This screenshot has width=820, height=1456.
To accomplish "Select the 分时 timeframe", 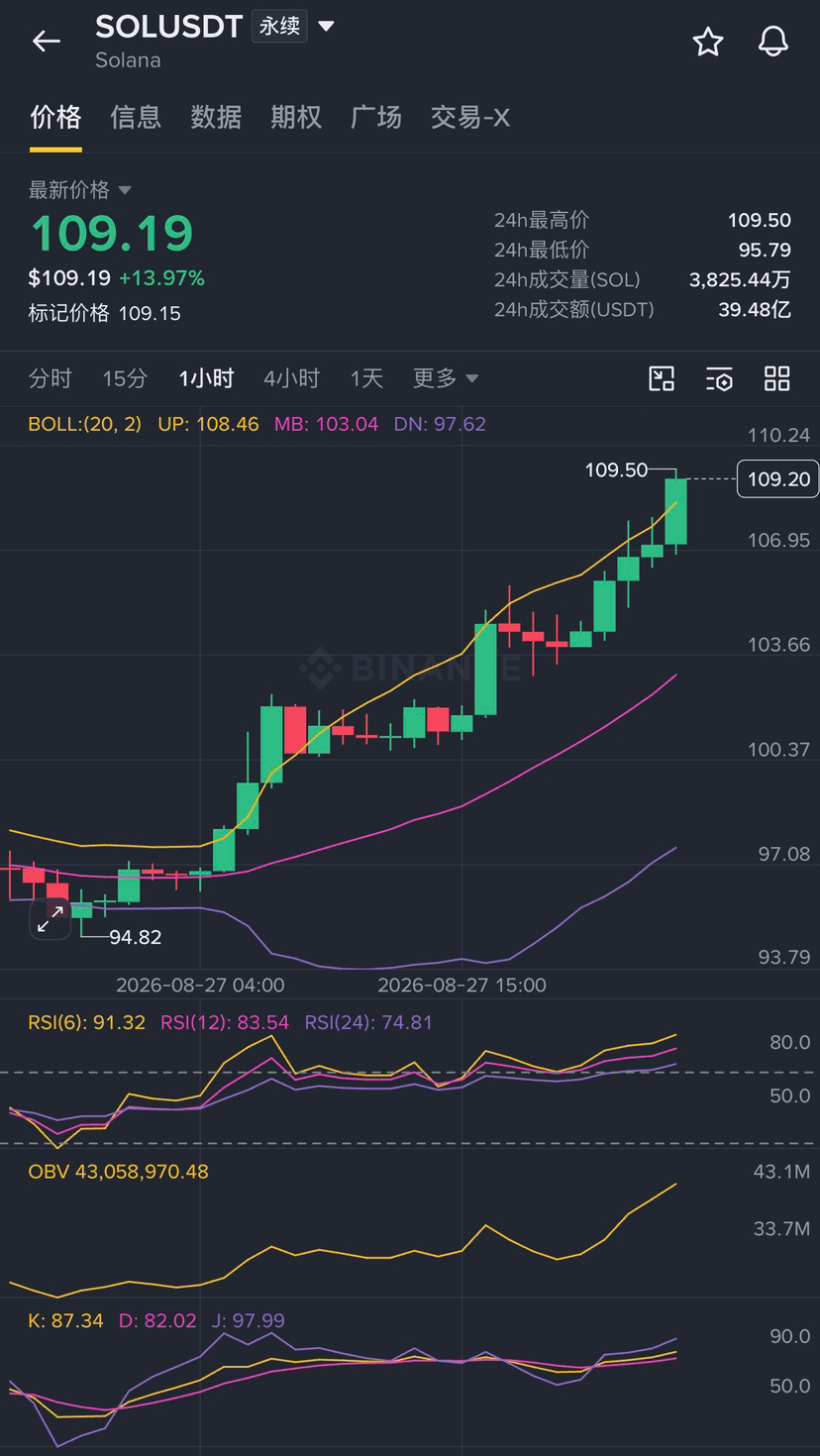I will pos(51,378).
